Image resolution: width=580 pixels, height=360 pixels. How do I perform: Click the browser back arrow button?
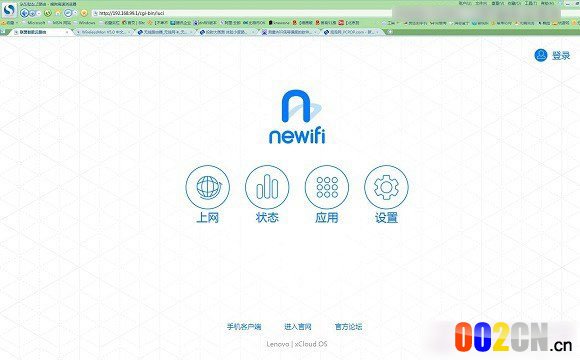[24, 13]
